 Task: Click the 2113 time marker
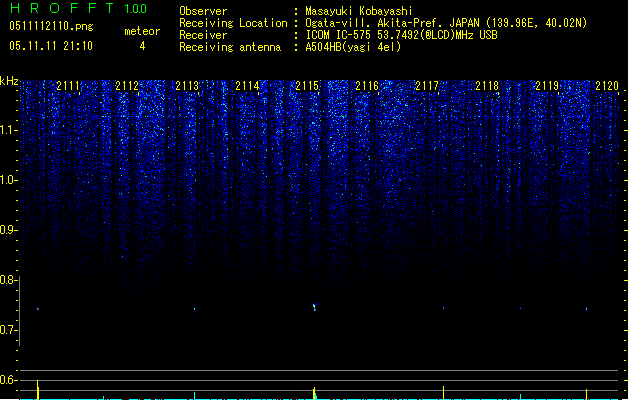(x=187, y=86)
